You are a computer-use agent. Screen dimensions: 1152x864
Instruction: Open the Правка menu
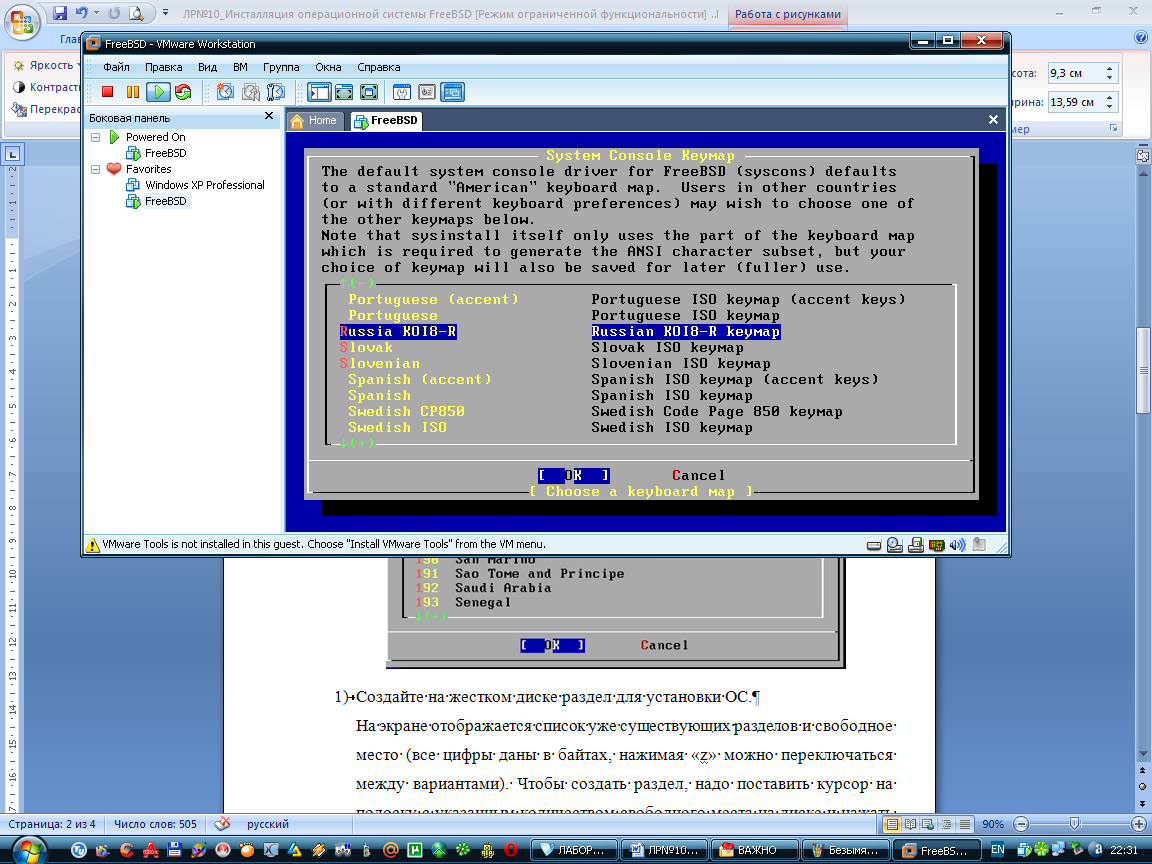(163, 67)
